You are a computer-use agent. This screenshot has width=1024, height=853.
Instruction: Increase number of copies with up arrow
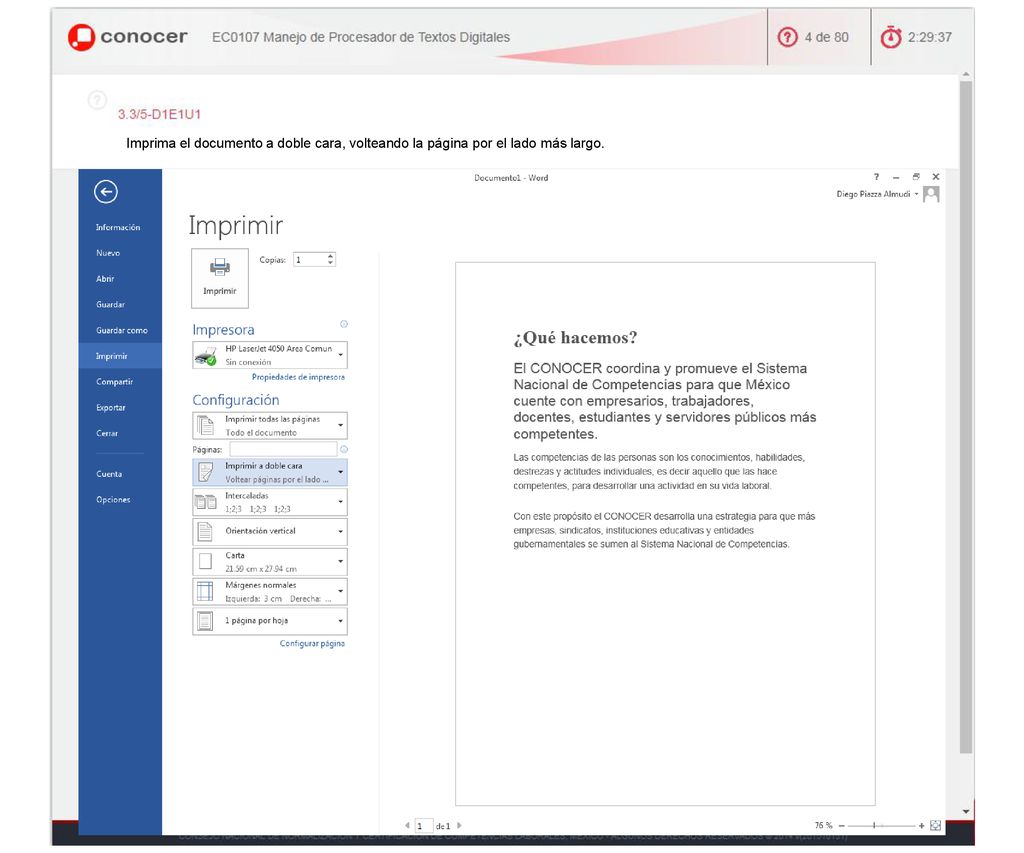pos(330,255)
